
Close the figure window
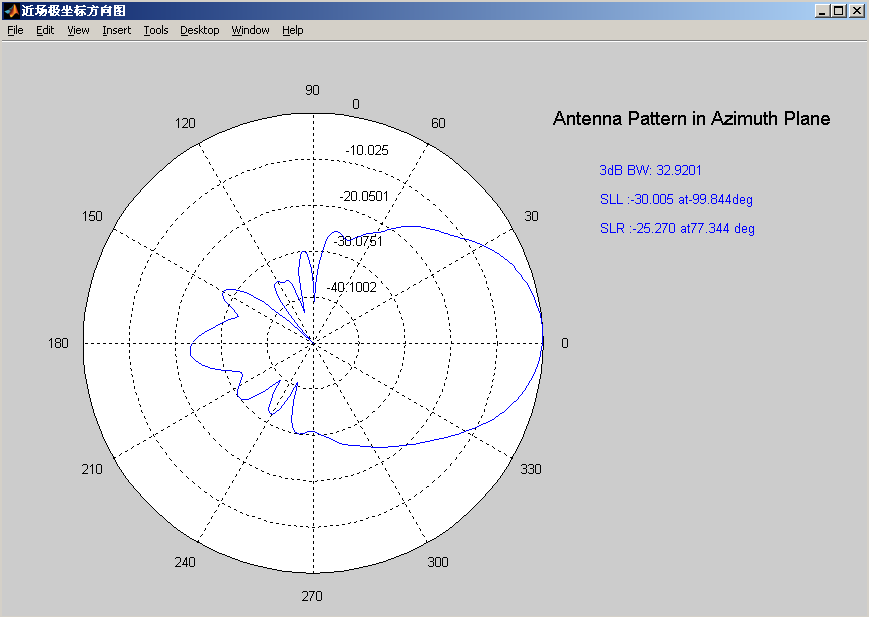pyautogui.click(x=856, y=11)
